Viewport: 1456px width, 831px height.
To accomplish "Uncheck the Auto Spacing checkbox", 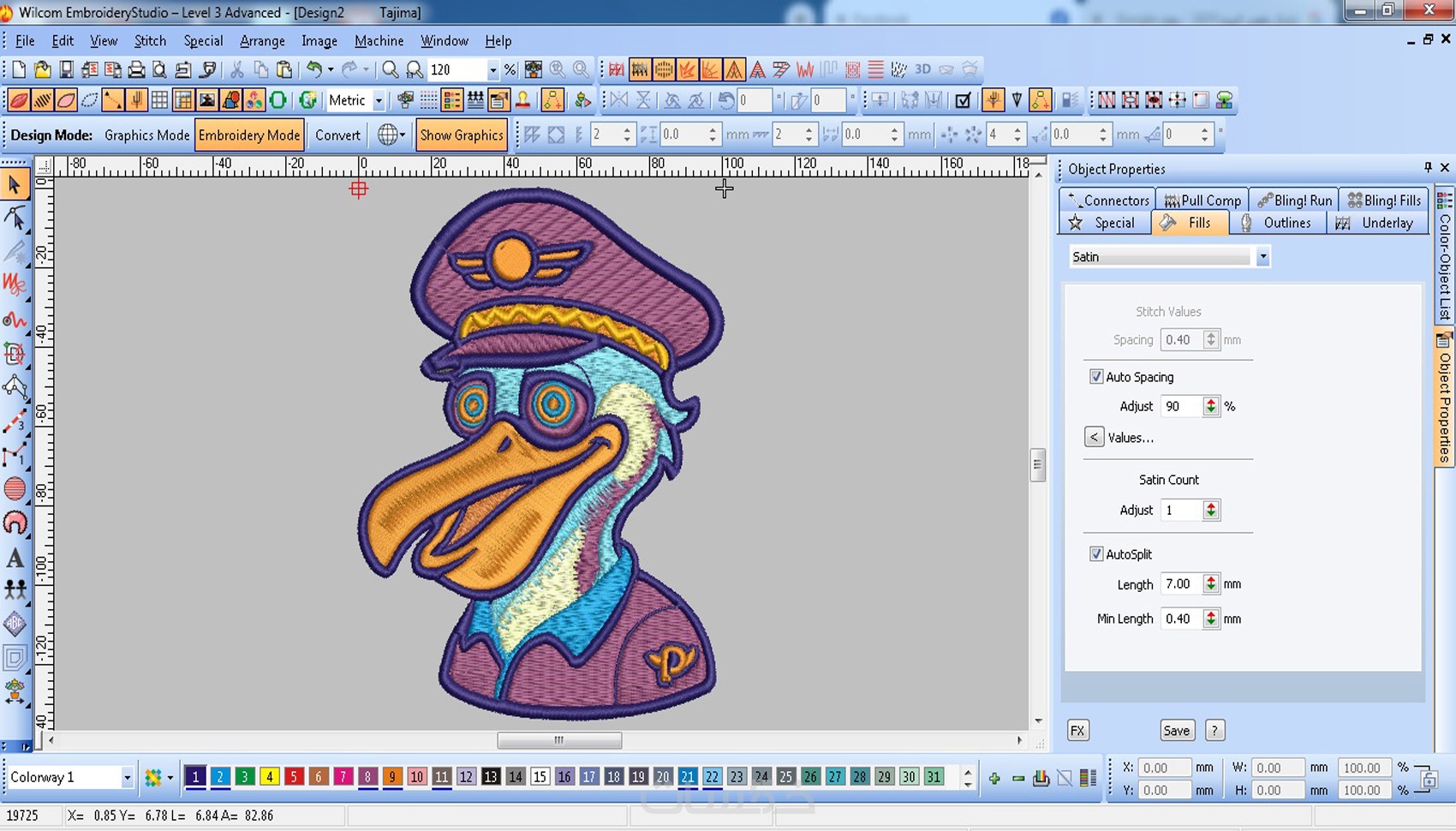I will tap(1096, 377).
